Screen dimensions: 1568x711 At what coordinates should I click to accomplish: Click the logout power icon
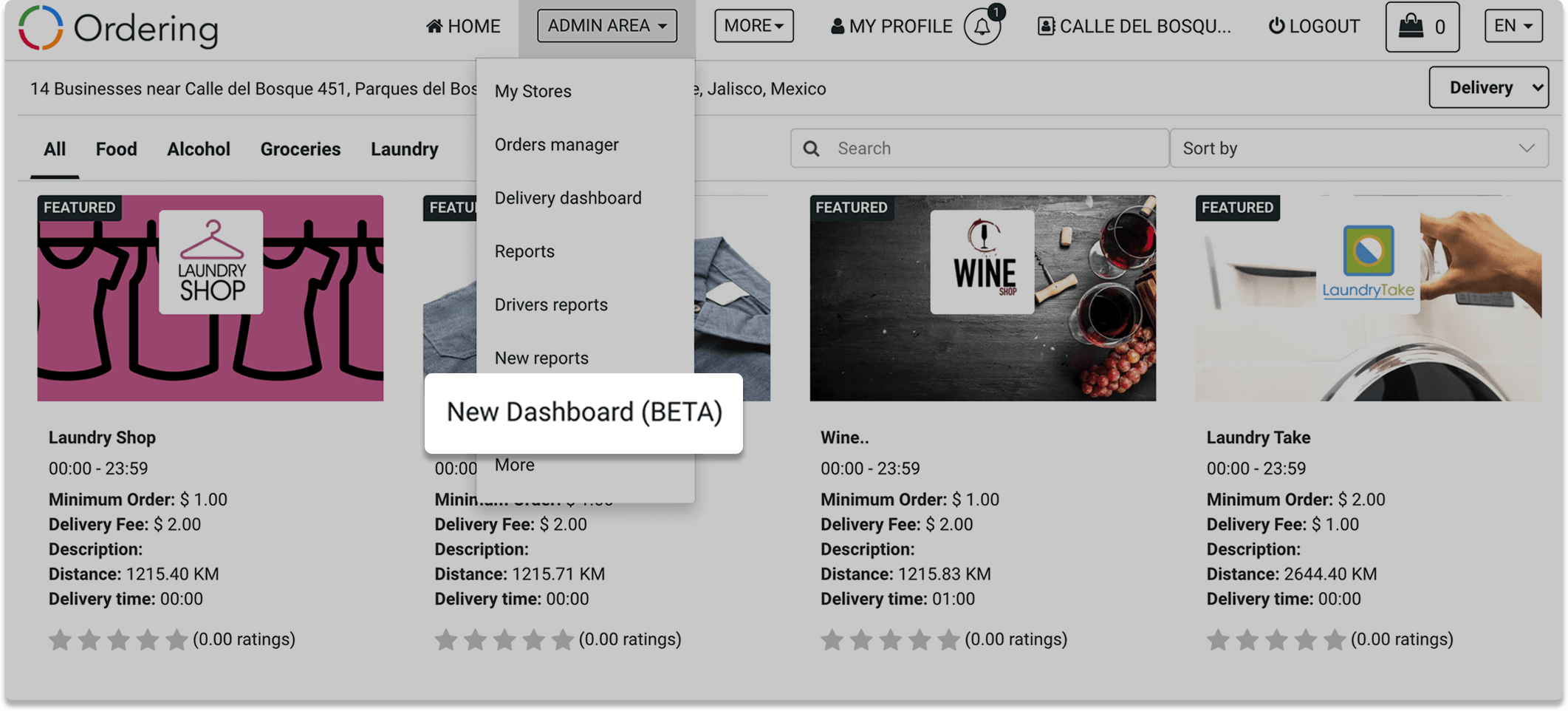pyautogui.click(x=1276, y=26)
